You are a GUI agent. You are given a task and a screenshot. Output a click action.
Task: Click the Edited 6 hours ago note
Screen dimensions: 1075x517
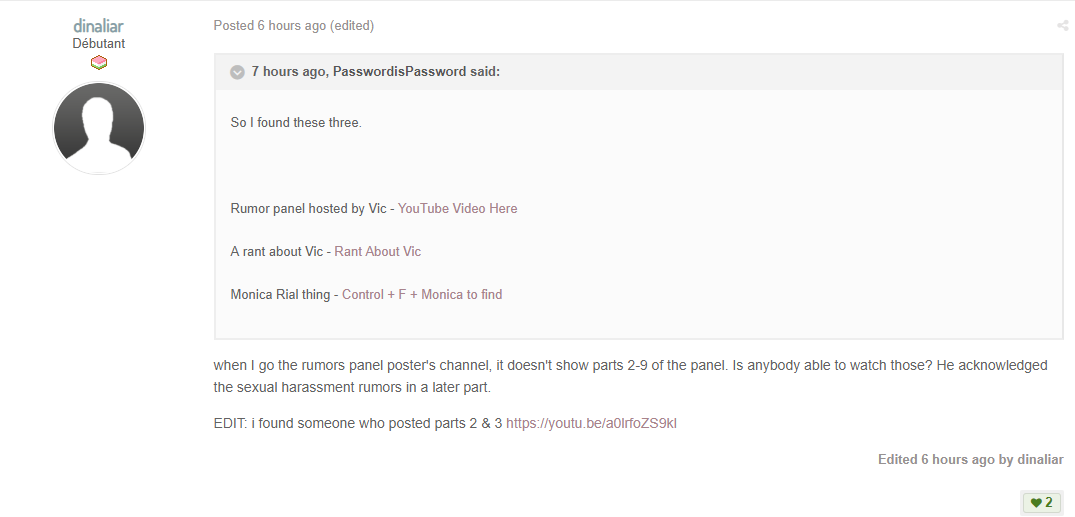[971, 459]
